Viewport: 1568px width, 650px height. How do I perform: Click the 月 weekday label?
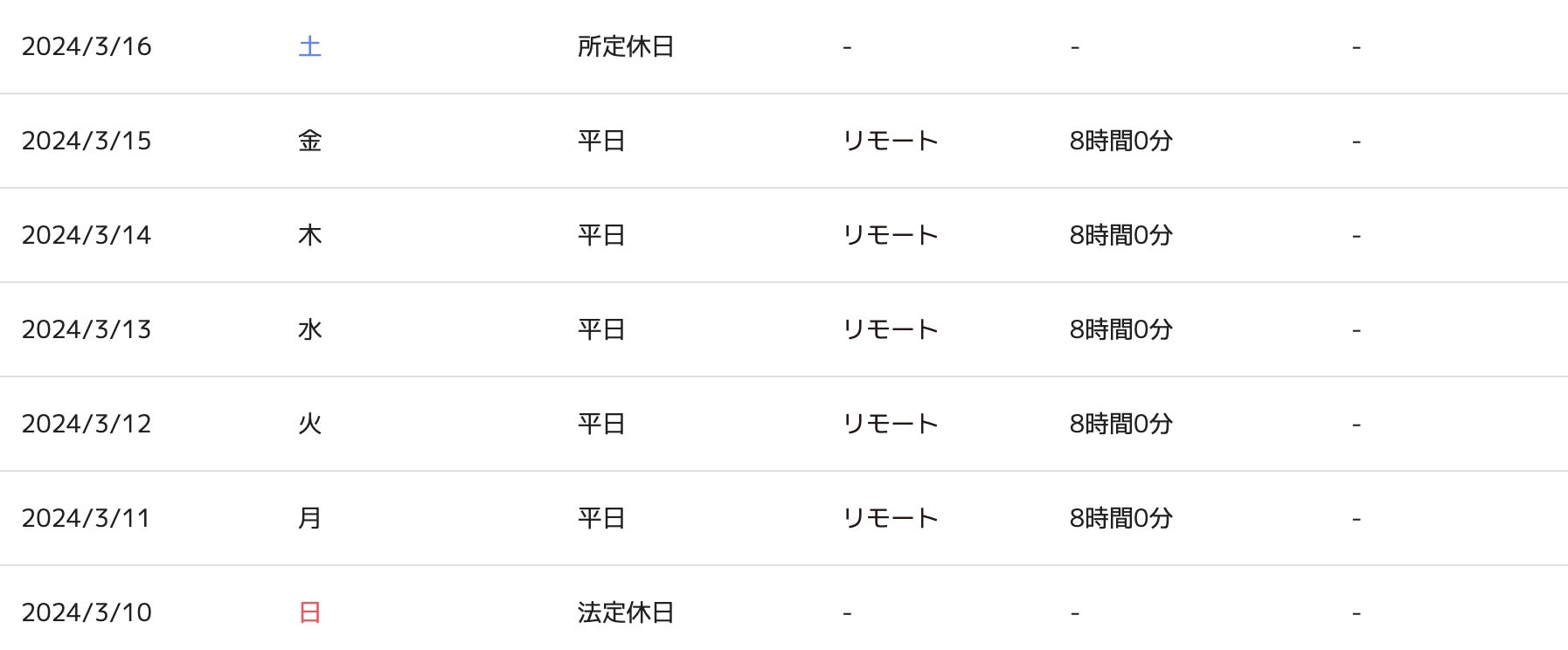310,518
